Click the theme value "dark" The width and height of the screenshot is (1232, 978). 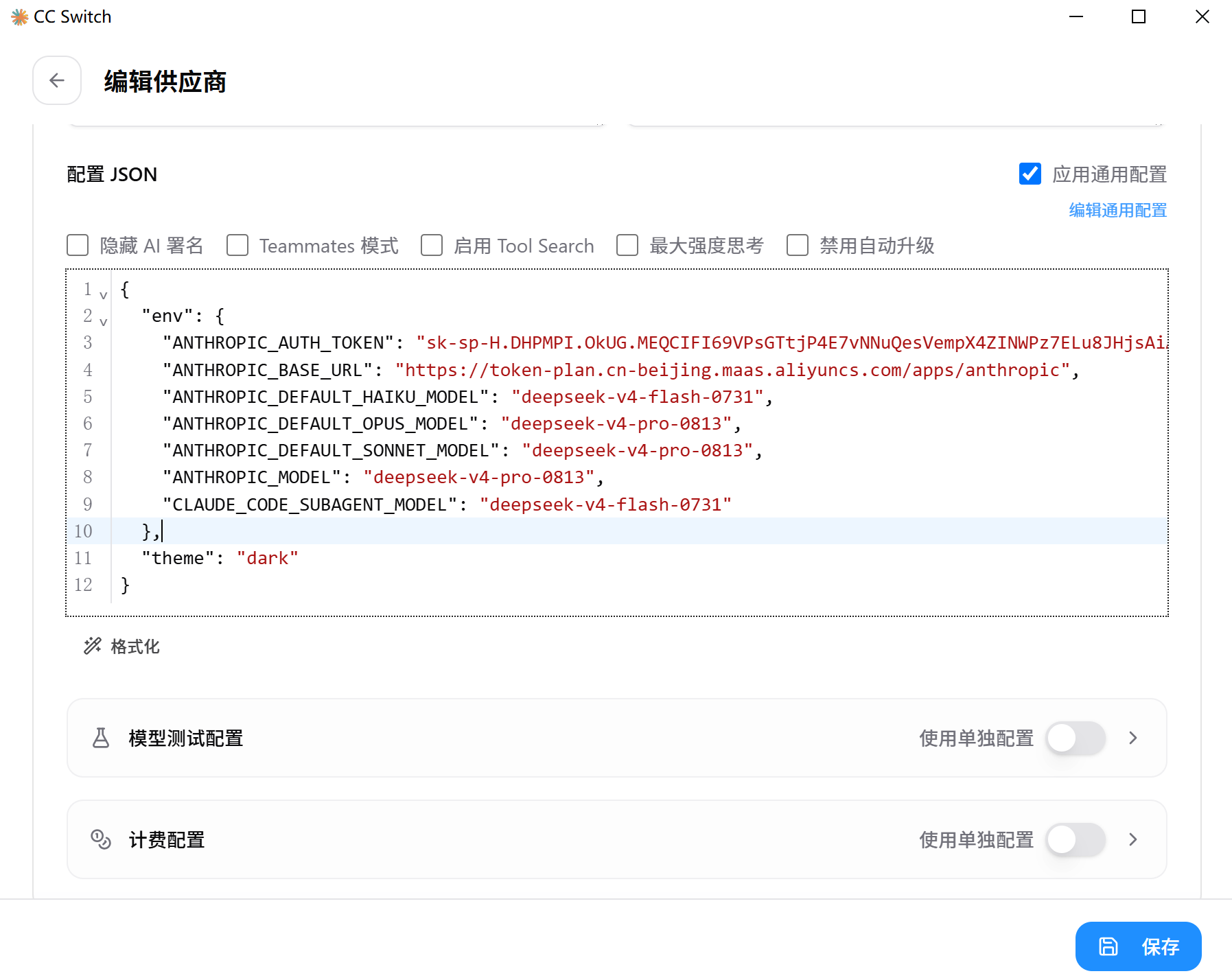point(268,558)
